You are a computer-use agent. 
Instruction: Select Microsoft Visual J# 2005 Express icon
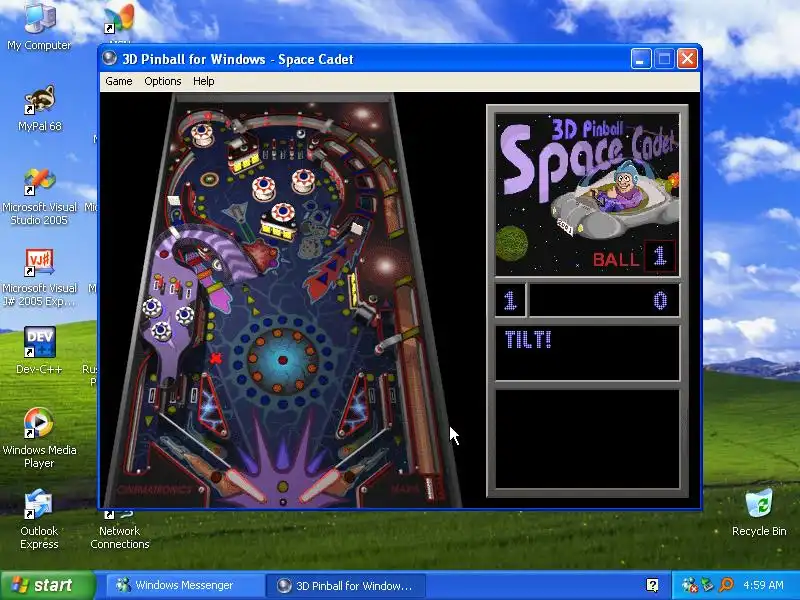point(39,278)
